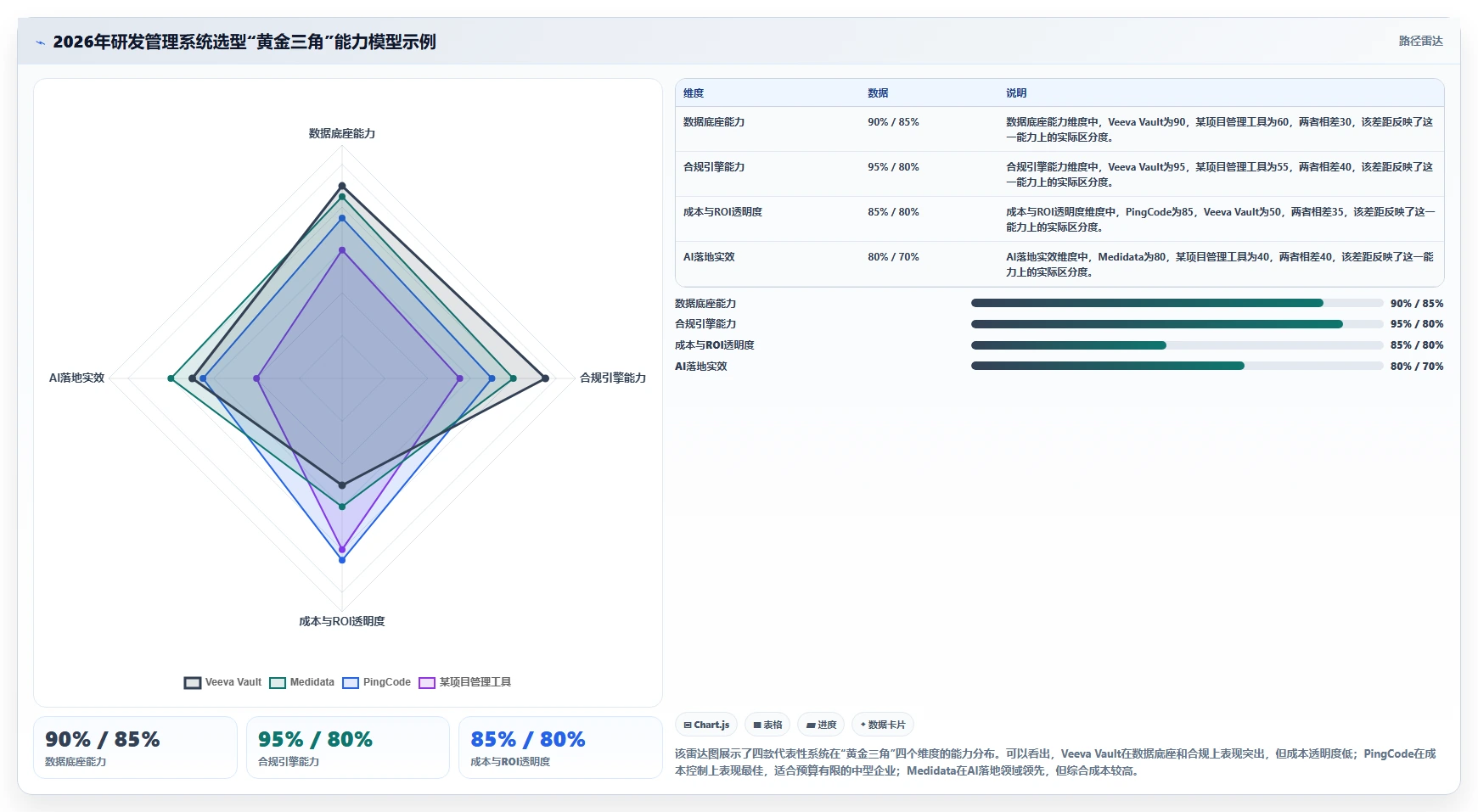The width and height of the screenshot is (1478, 812).
Task: Click the Medidata legend label
Action: pos(312,682)
